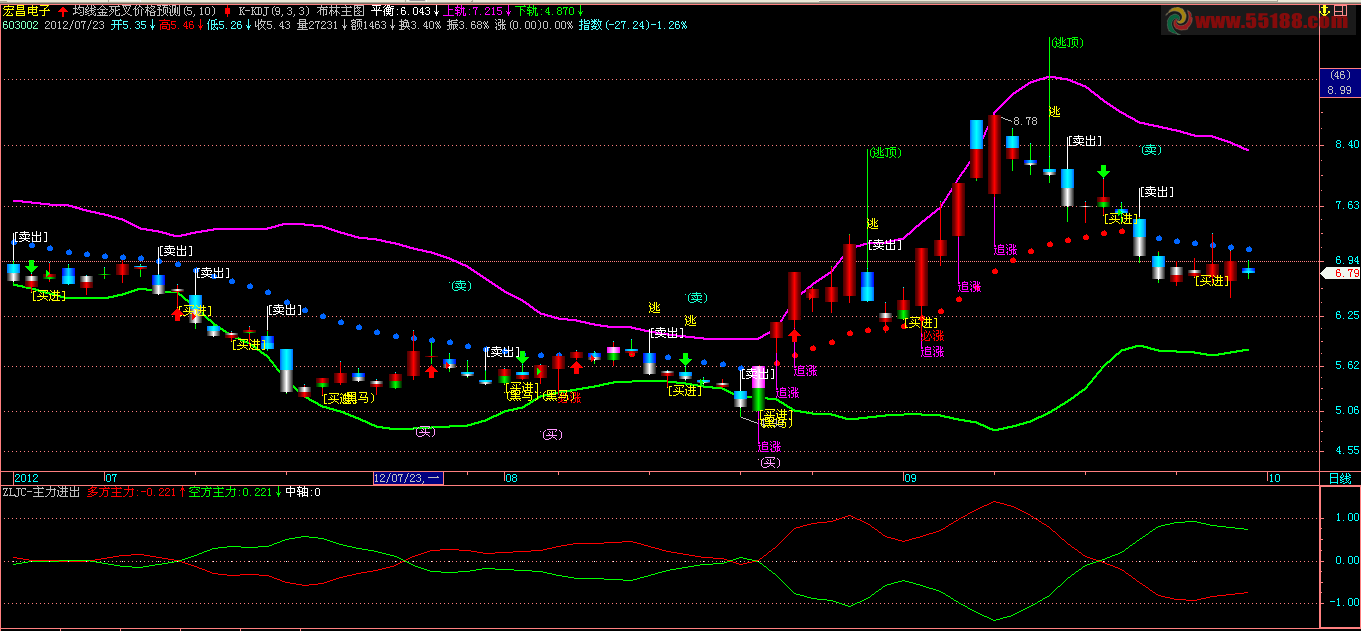1361x631 pixels.
Task: Click the red up arrow beside 宏昌电子
Action: 63,10
